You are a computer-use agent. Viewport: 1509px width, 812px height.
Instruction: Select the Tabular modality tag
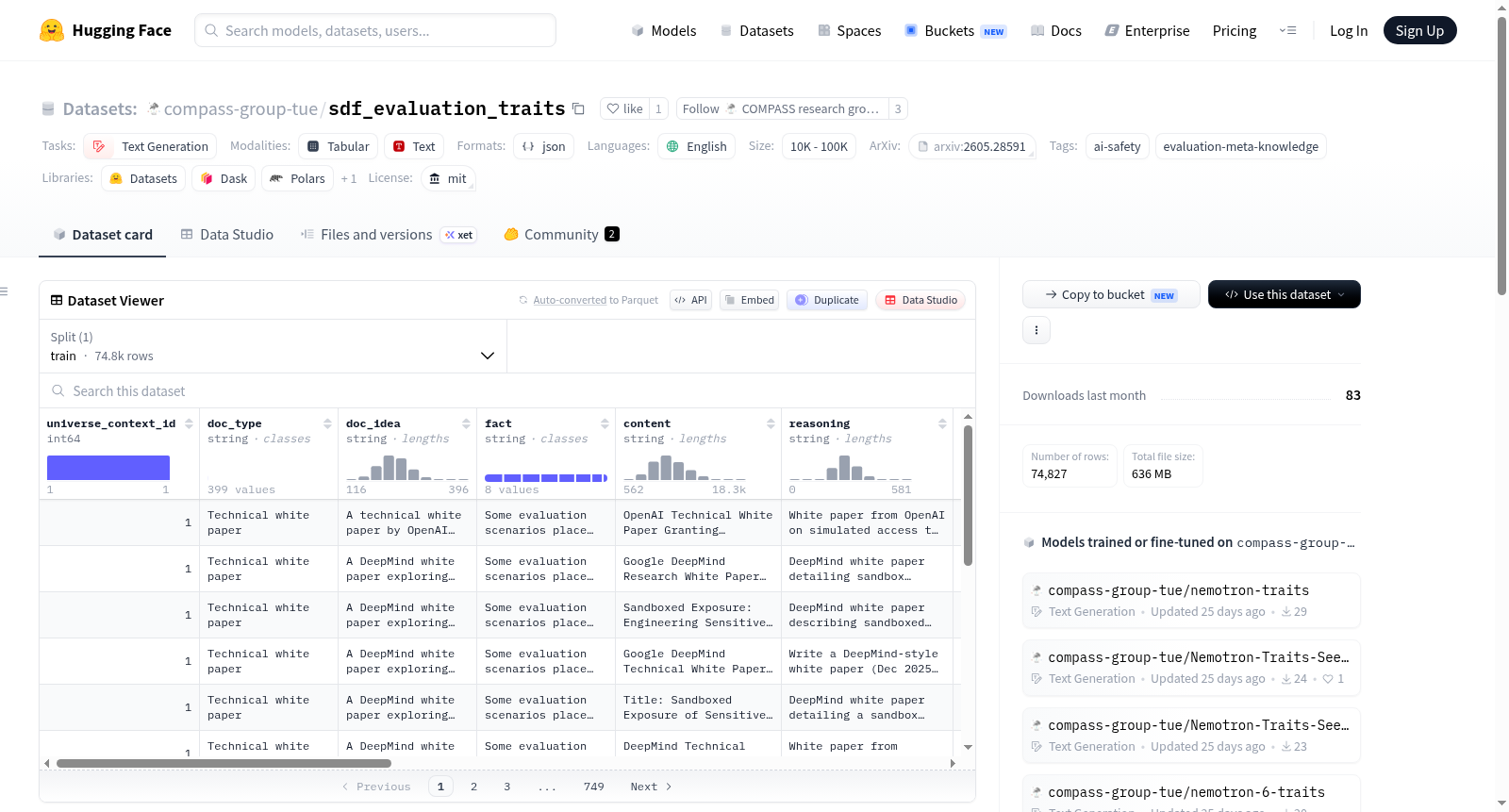tap(339, 146)
